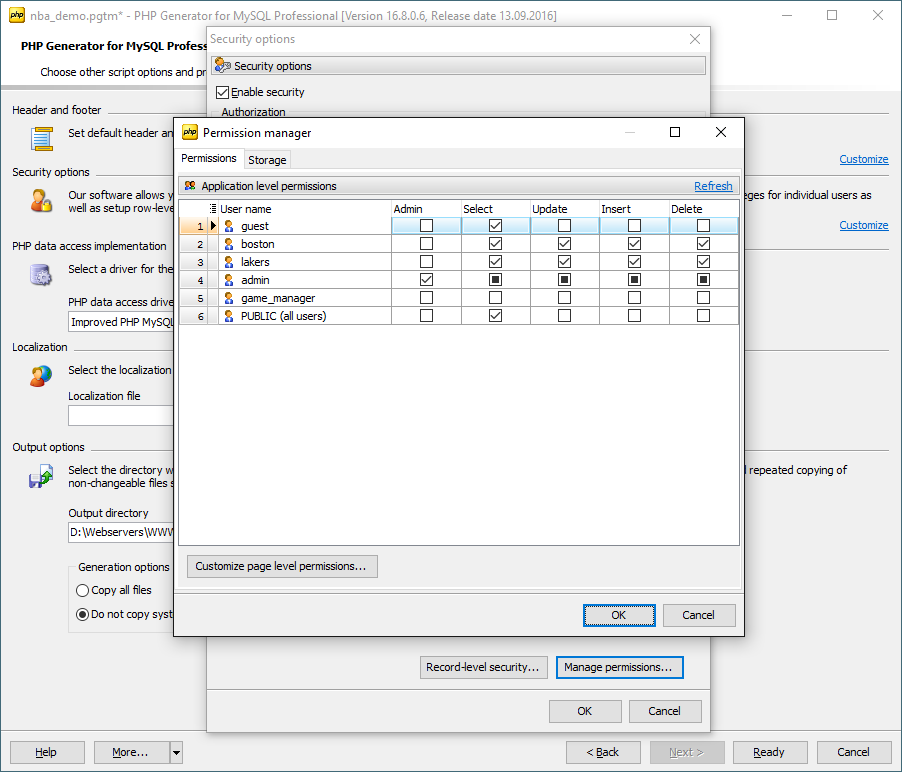The image size is (902, 772).
Task: Click the guest user icon
Action: (x=229, y=226)
